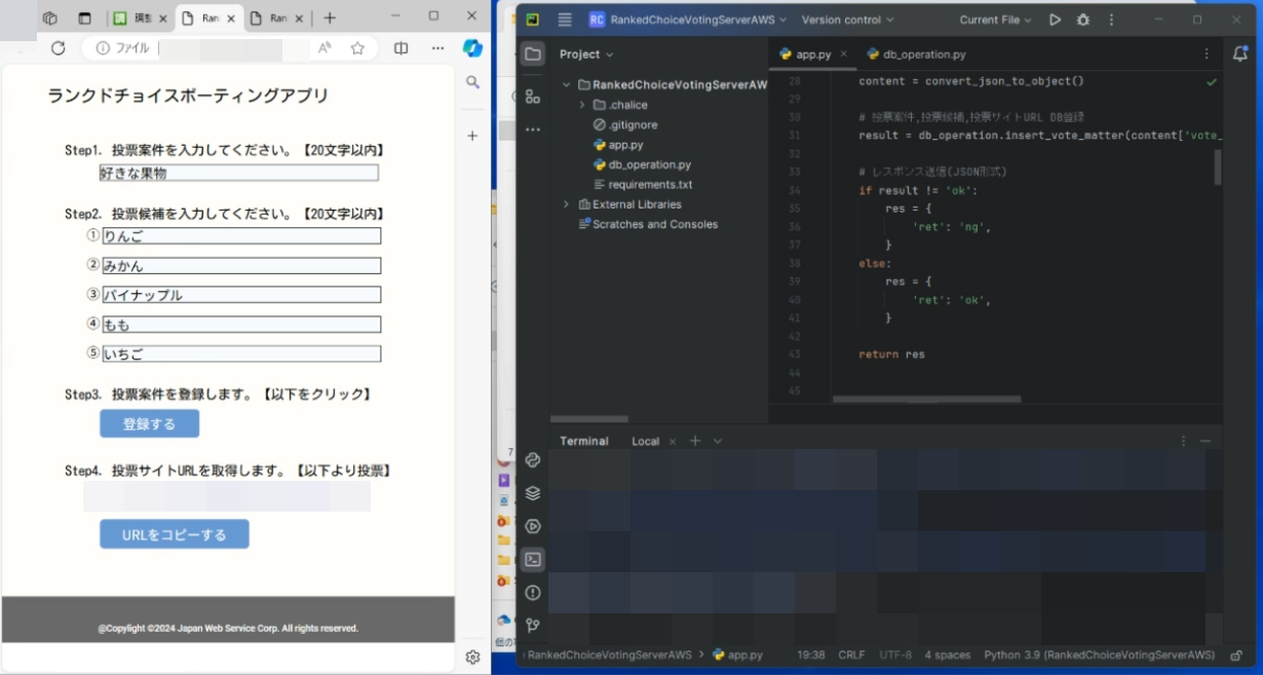
Task: Open Current File run configuration dropdown
Action: pyautogui.click(x=995, y=19)
